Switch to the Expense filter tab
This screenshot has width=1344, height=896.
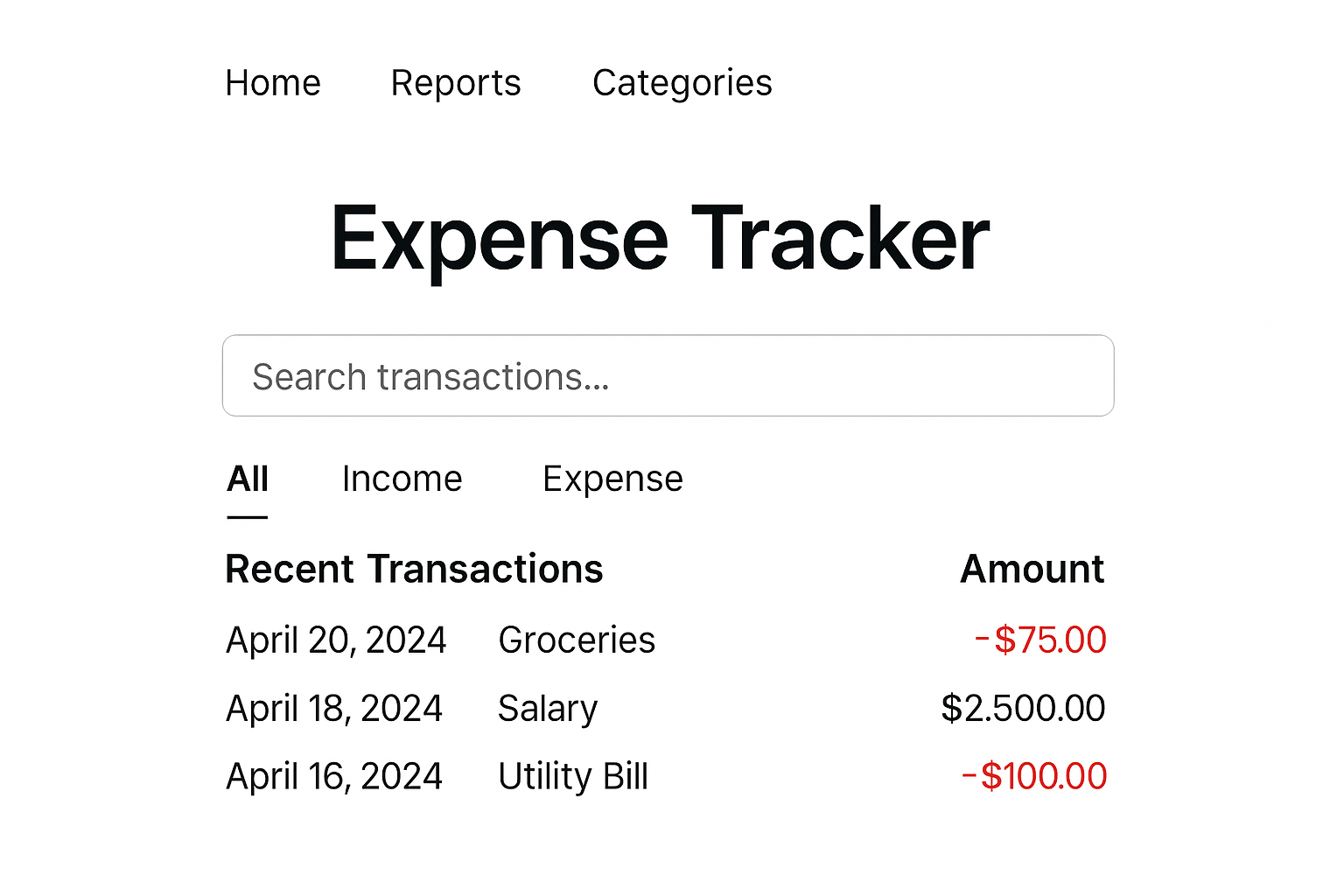click(x=612, y=479)
